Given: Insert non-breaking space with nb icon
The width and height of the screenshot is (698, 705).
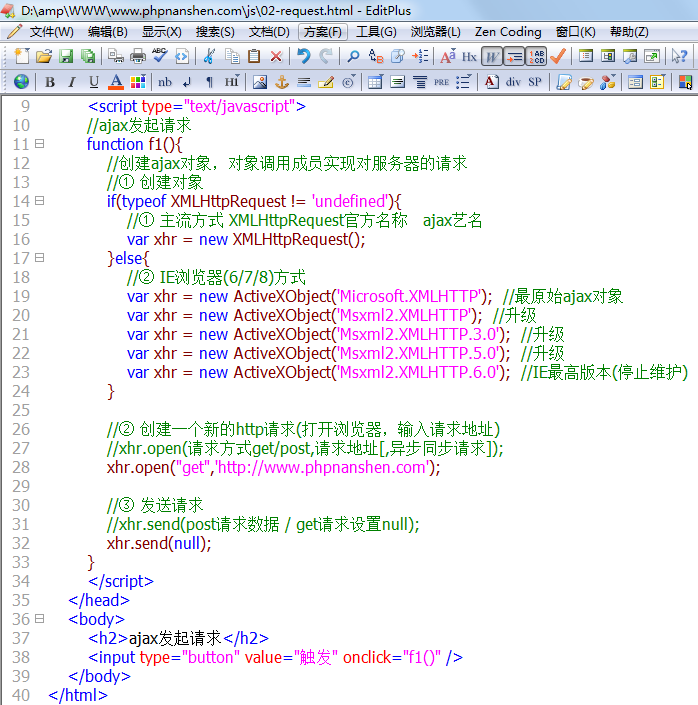Looking at the screenshot, I should pos(165,82).
